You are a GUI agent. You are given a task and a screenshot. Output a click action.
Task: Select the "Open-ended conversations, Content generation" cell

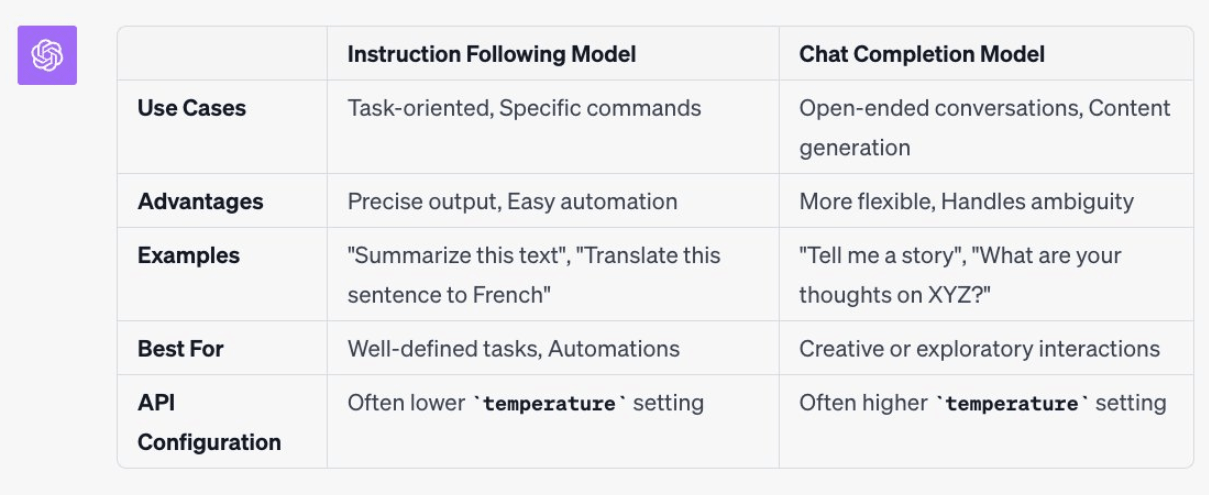point(984,127)
